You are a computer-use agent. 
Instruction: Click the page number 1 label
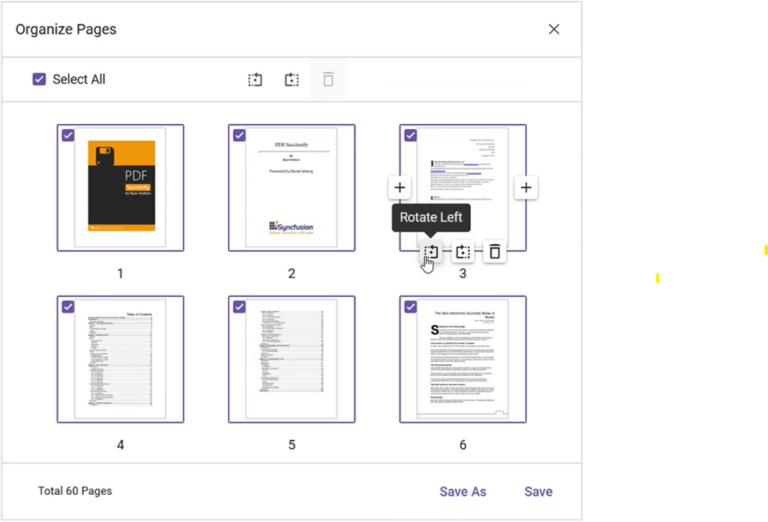(x=120, y=274)
